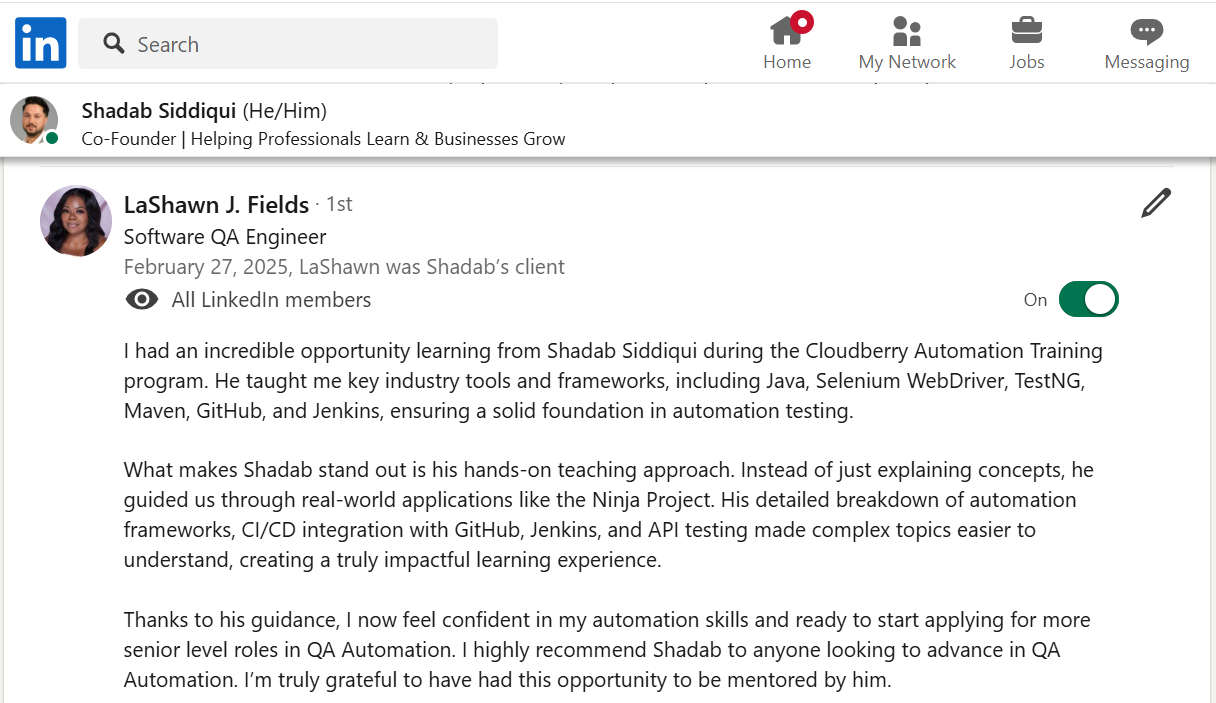The width and height of the screenshot is (1216, 703).
Task: Click the All LinkedIn members label
Action: click(271, 299)
